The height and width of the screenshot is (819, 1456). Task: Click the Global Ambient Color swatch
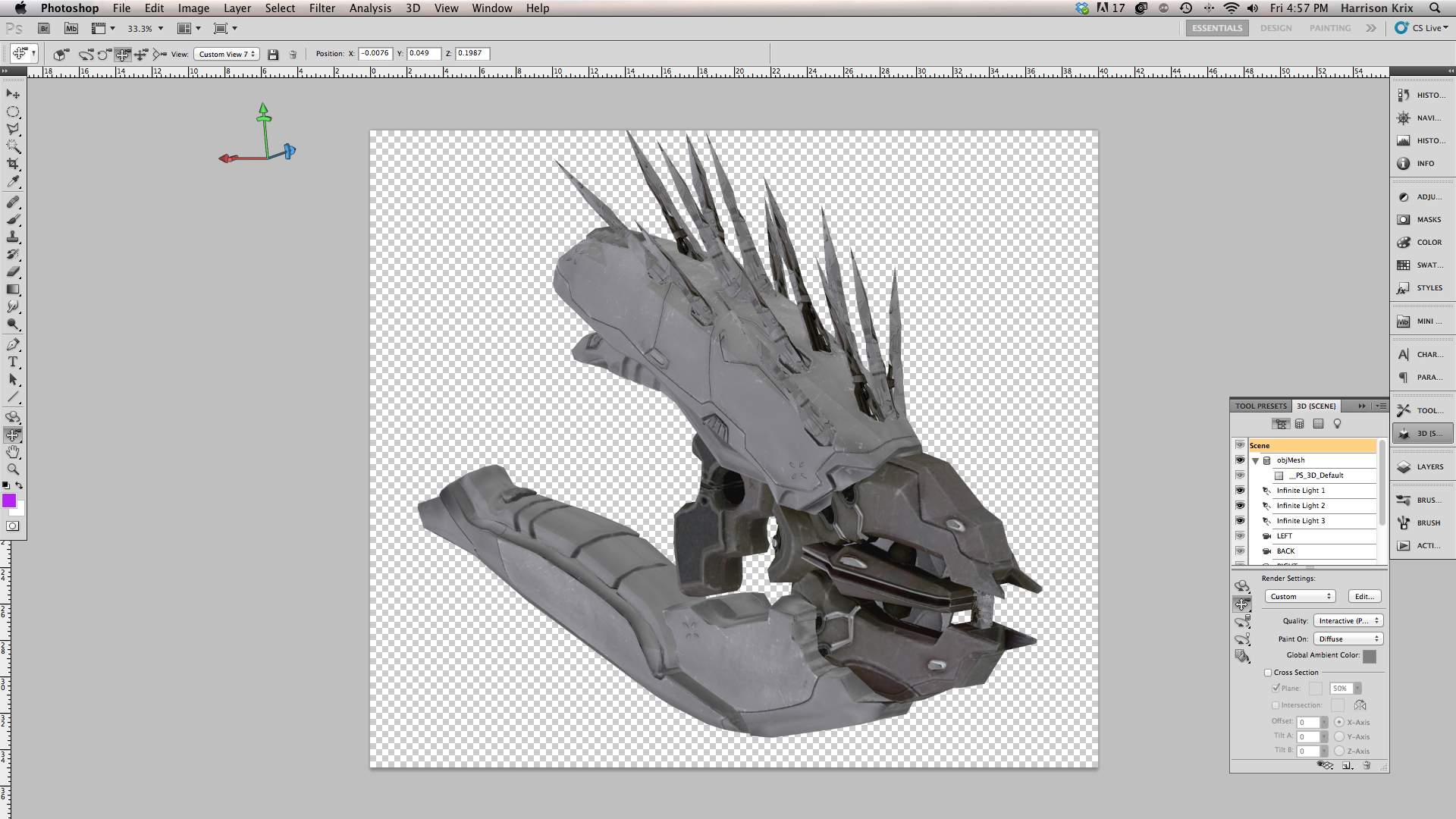tap(1369, 657)
